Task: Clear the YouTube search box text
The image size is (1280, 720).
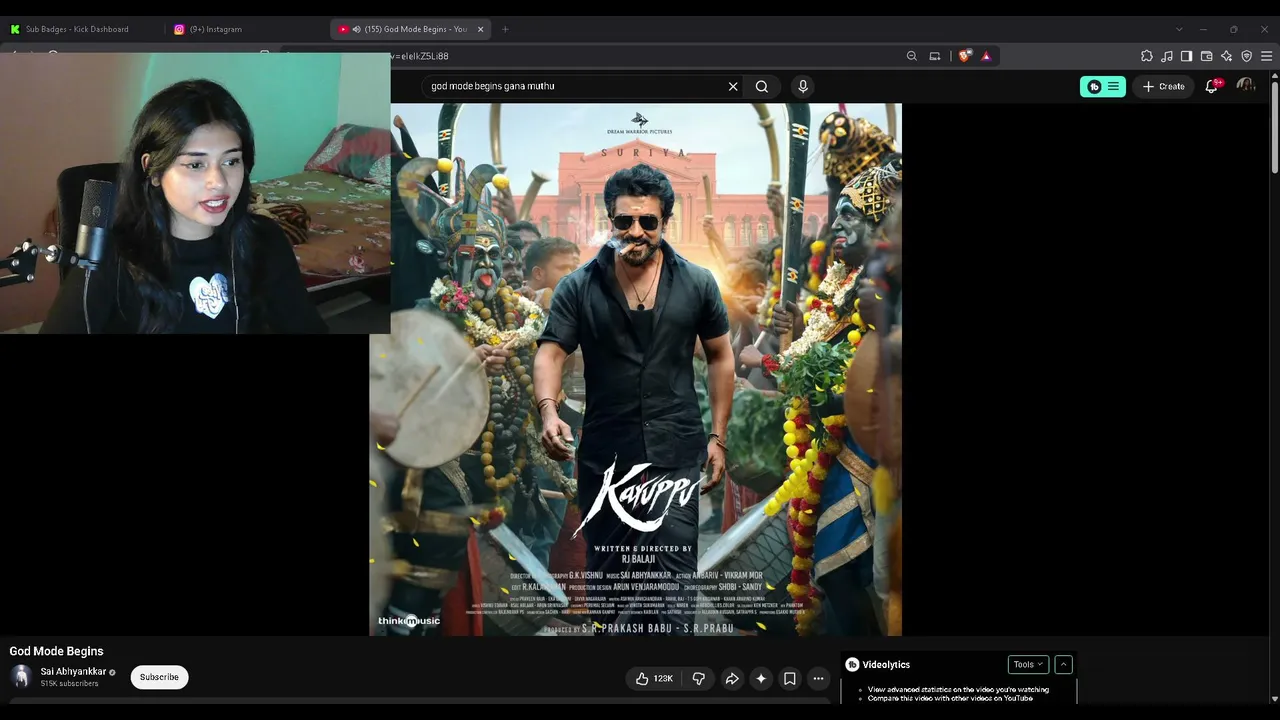Action: tap(733, 87)
